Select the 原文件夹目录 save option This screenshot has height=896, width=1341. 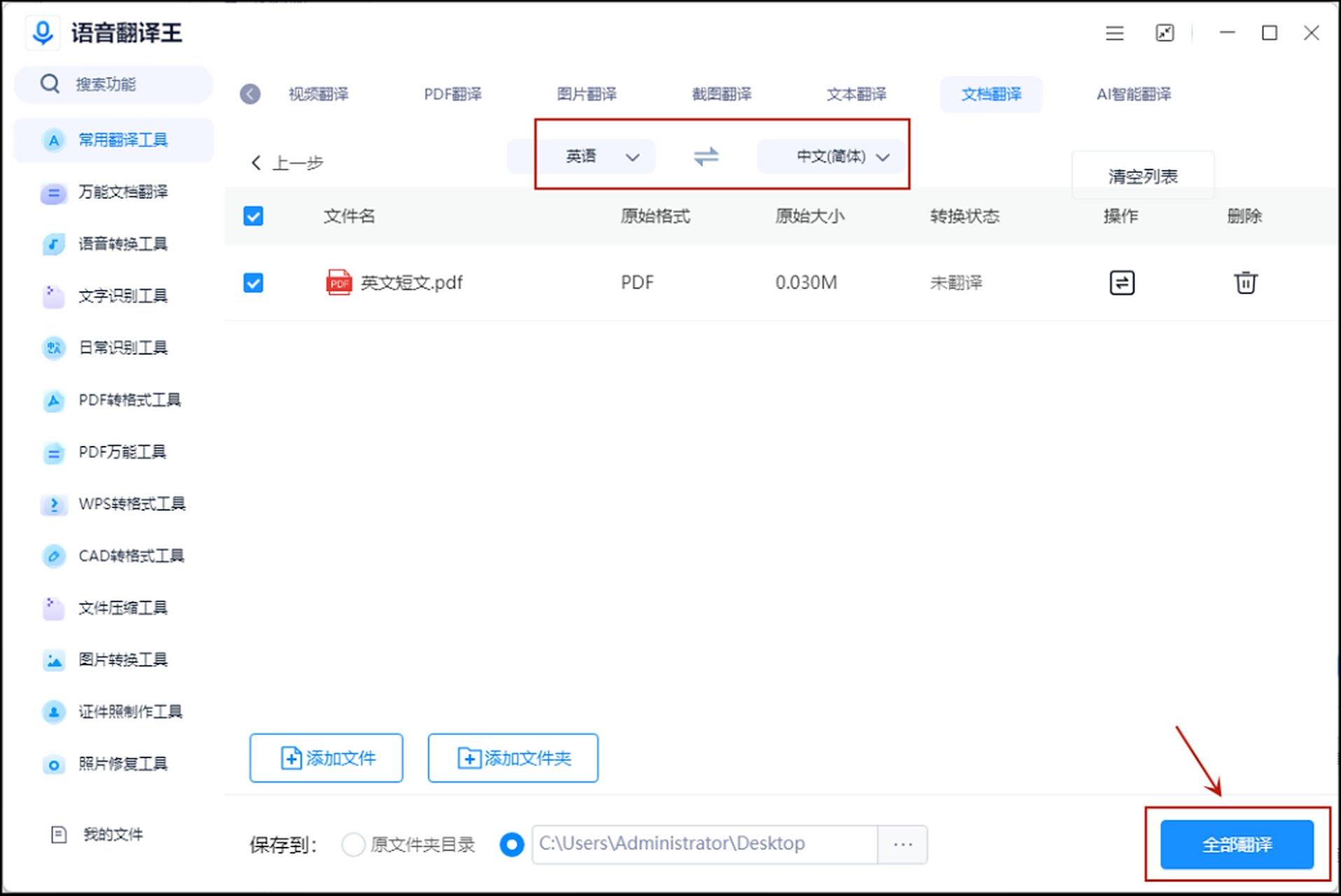(354, 844)
